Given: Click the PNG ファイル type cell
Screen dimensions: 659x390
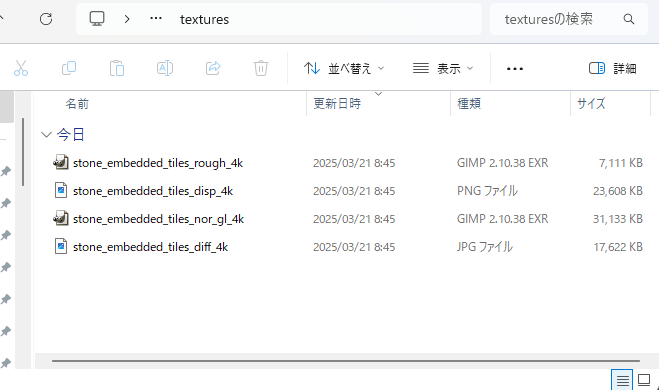Looking at the screenshot, I should [488, 191].
